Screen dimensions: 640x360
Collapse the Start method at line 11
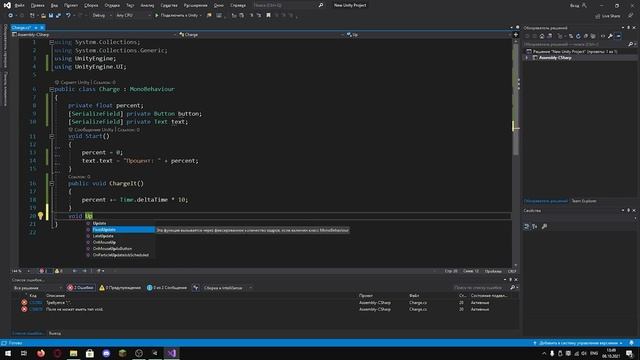pyautogui.click(x=51, y=136)
